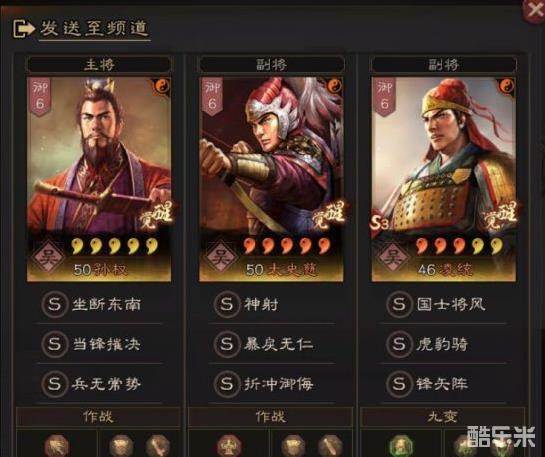The height and width of the screenshot is (457, 545).
Task: Select the 孙权 general card
Action: [99, 179]
